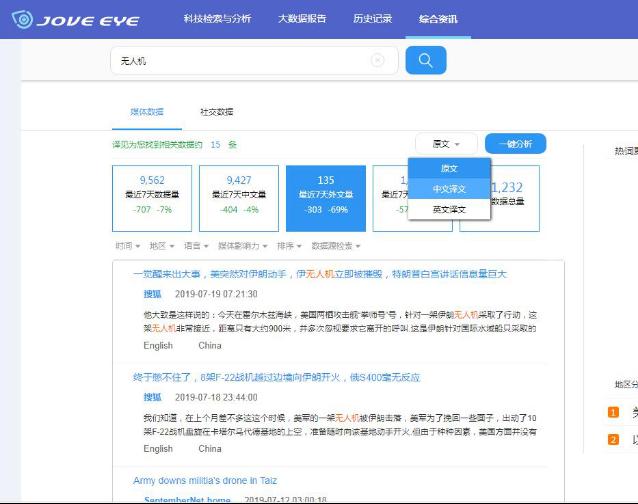Open the 大数据报告 menu item

304,19
